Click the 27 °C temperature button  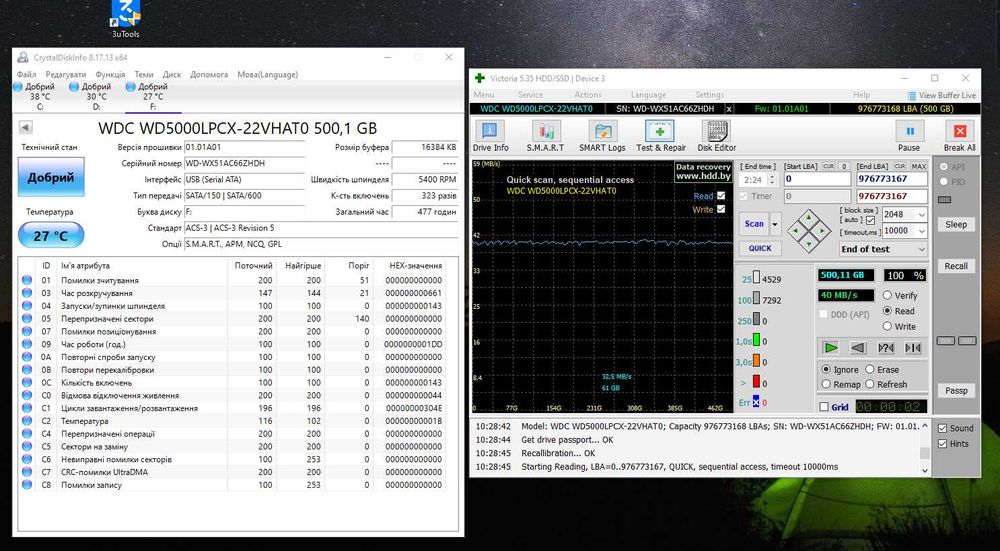coord(51,235)
